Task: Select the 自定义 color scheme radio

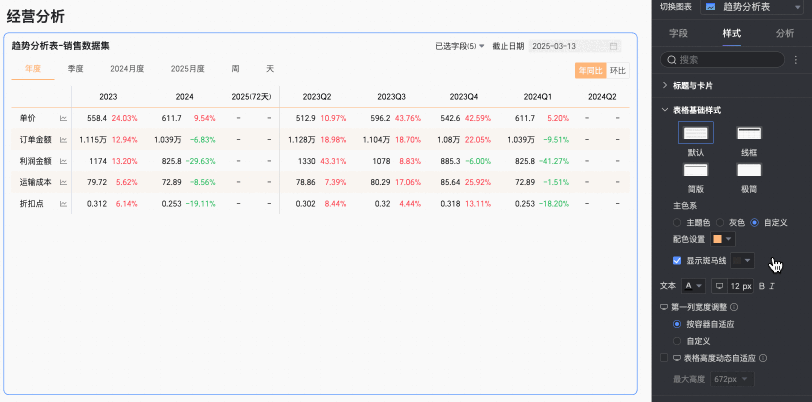Action: (x=755, y=223)
